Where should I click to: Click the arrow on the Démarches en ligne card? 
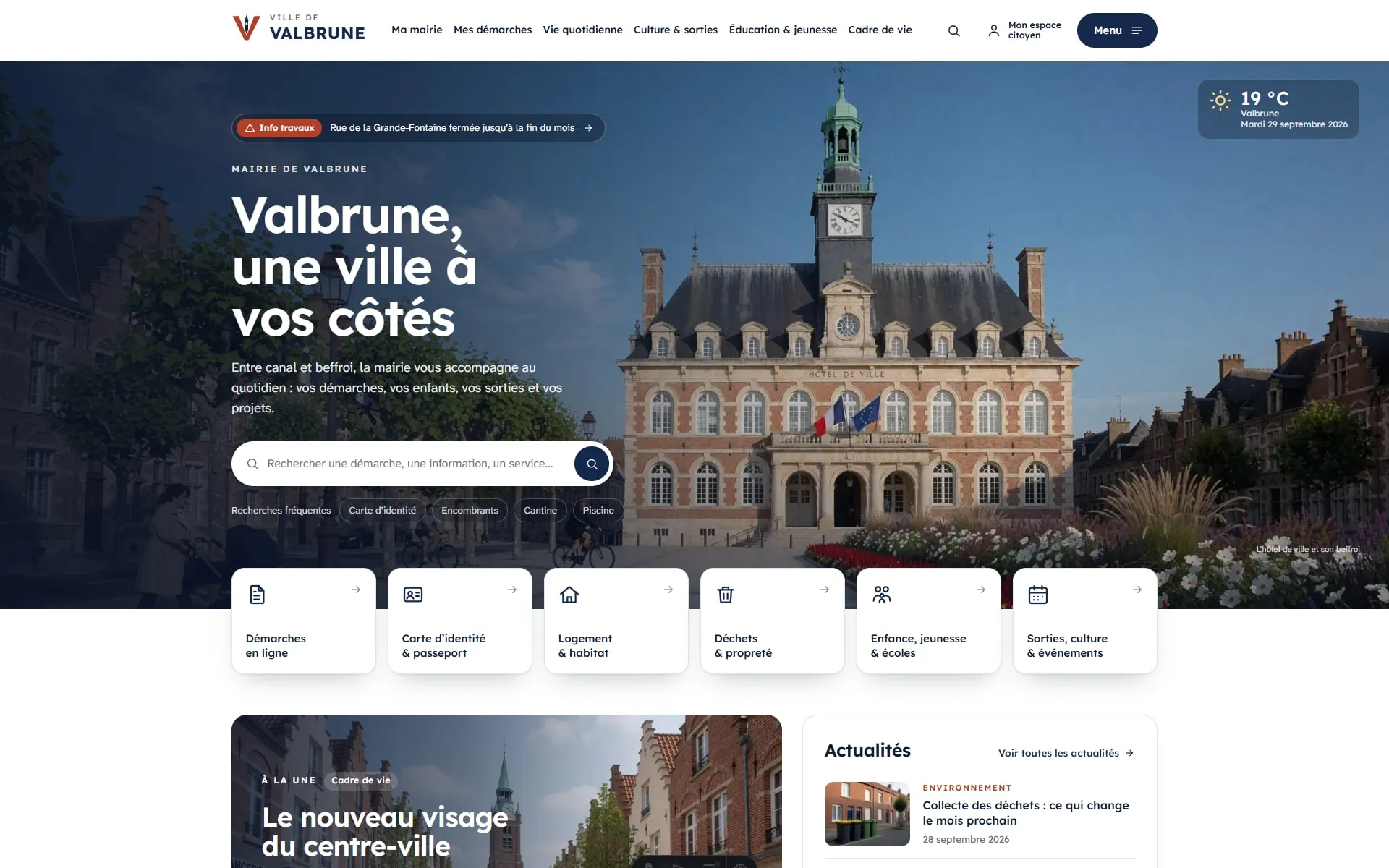[356, 590]
